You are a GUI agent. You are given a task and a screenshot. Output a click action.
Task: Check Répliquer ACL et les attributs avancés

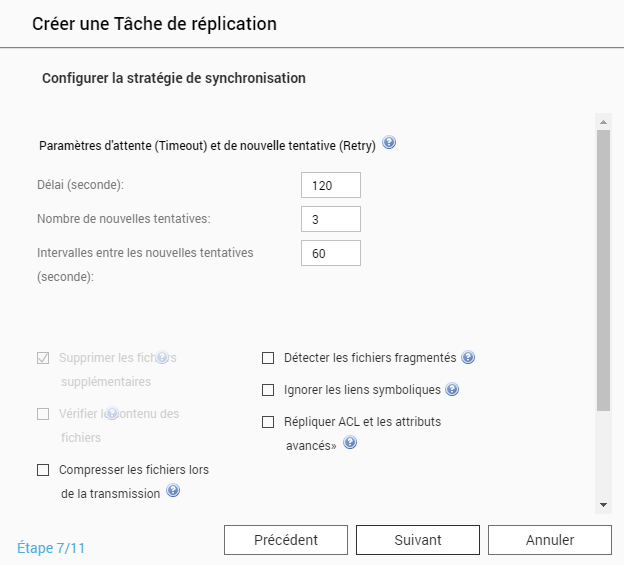pyautogui.click(x=268, y=422)
